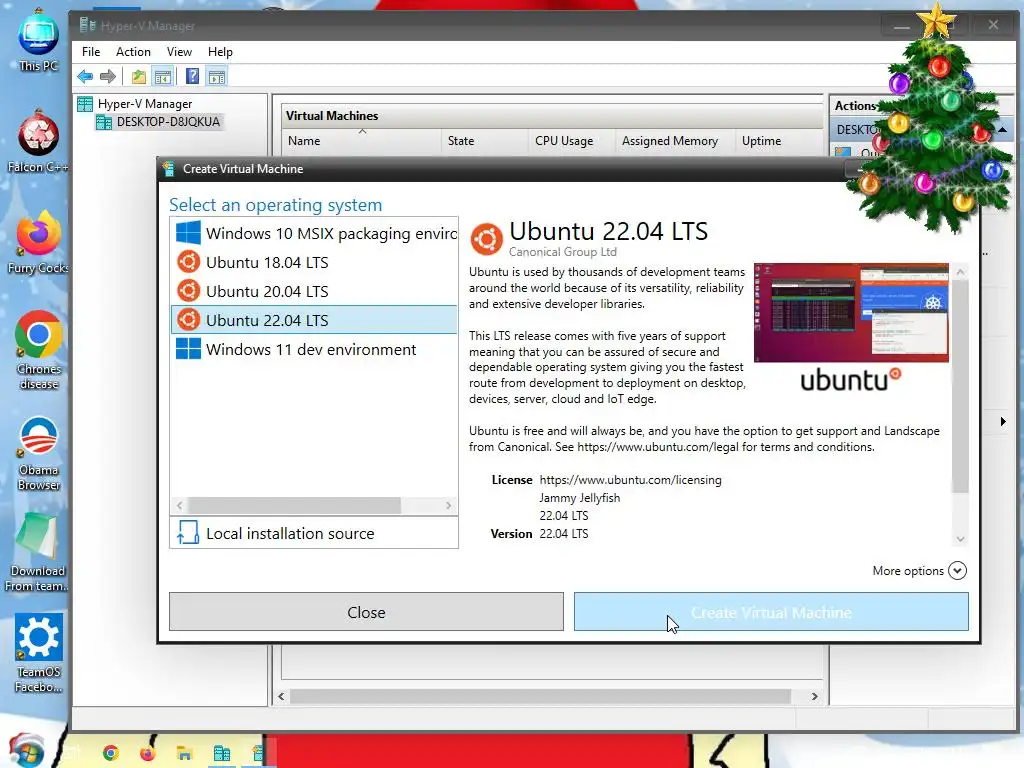Open the Help menu
1024x768 pixels.
point(220,52)
